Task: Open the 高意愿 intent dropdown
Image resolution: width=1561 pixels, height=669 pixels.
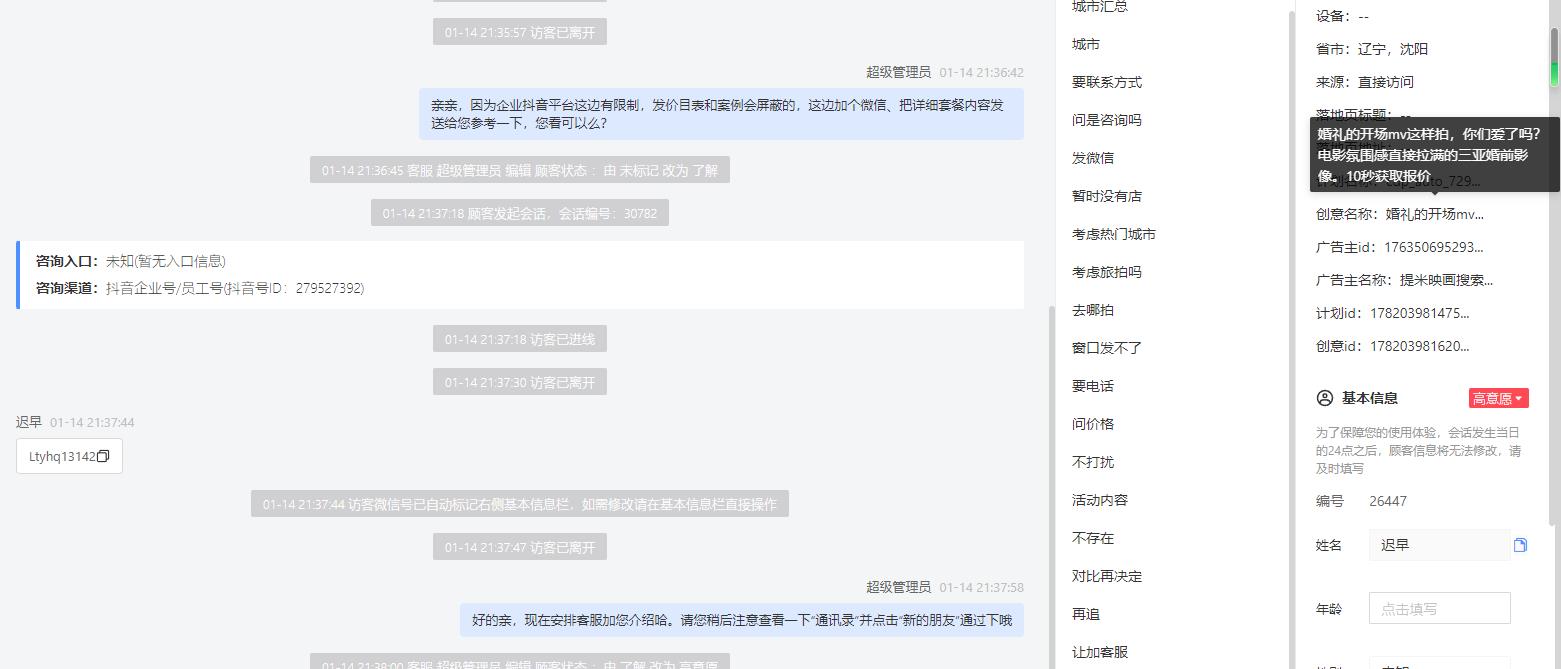Action: [1498, 398]
